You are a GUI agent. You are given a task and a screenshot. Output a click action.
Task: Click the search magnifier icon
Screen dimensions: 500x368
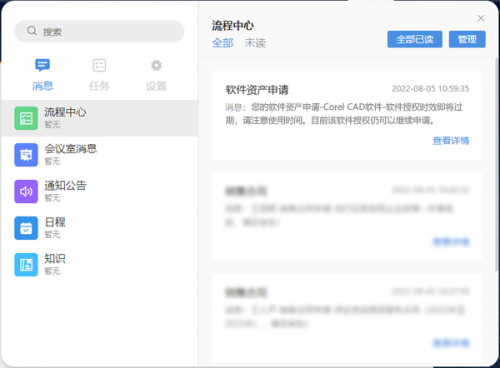point(32,31)
